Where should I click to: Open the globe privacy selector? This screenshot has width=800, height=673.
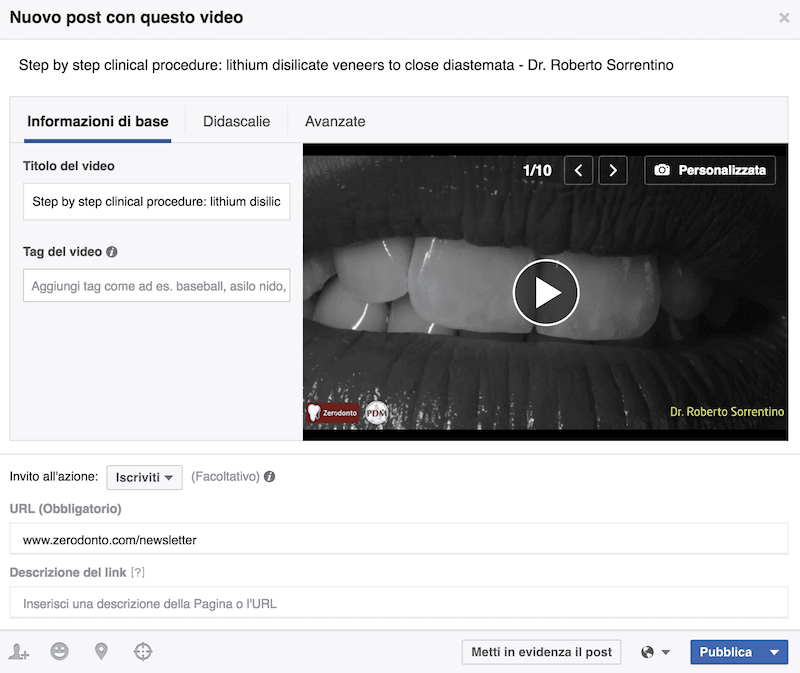pyautogui.click(x=655, y=652)
